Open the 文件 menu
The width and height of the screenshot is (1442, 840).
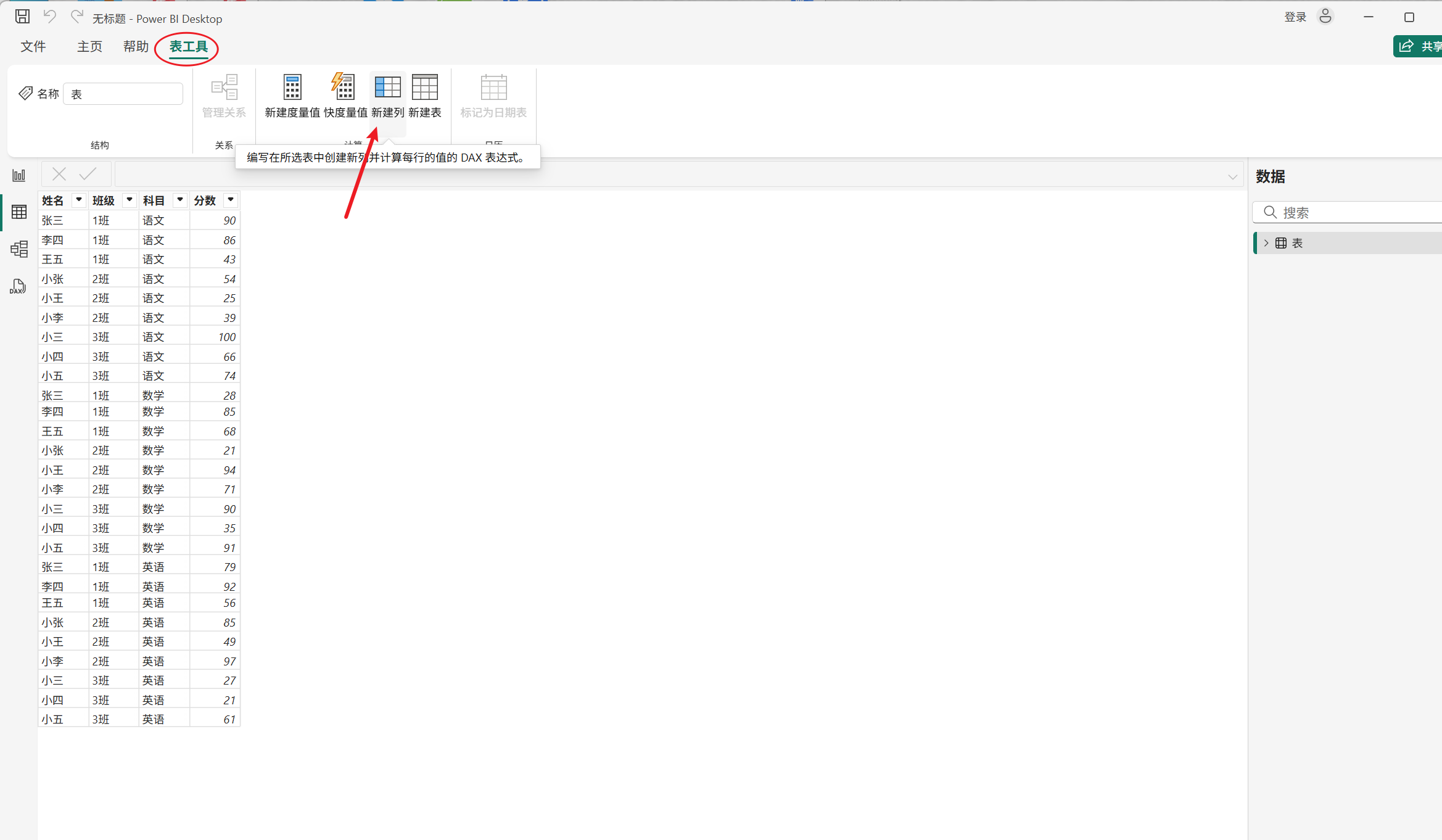click(33, 47)
